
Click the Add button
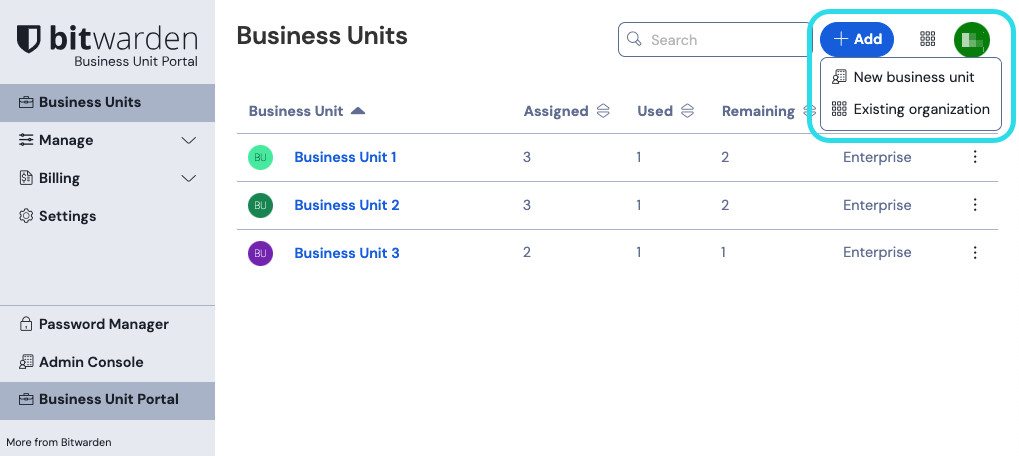coord(857,39)
